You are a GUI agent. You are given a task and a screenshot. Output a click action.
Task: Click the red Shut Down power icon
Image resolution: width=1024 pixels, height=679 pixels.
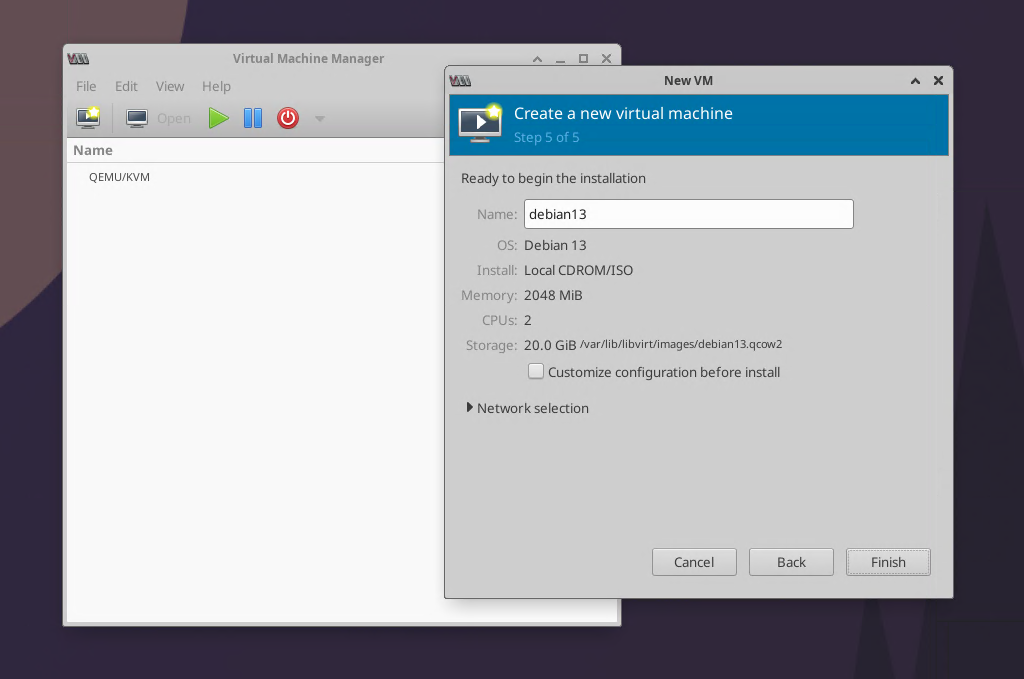coord(288,118)
